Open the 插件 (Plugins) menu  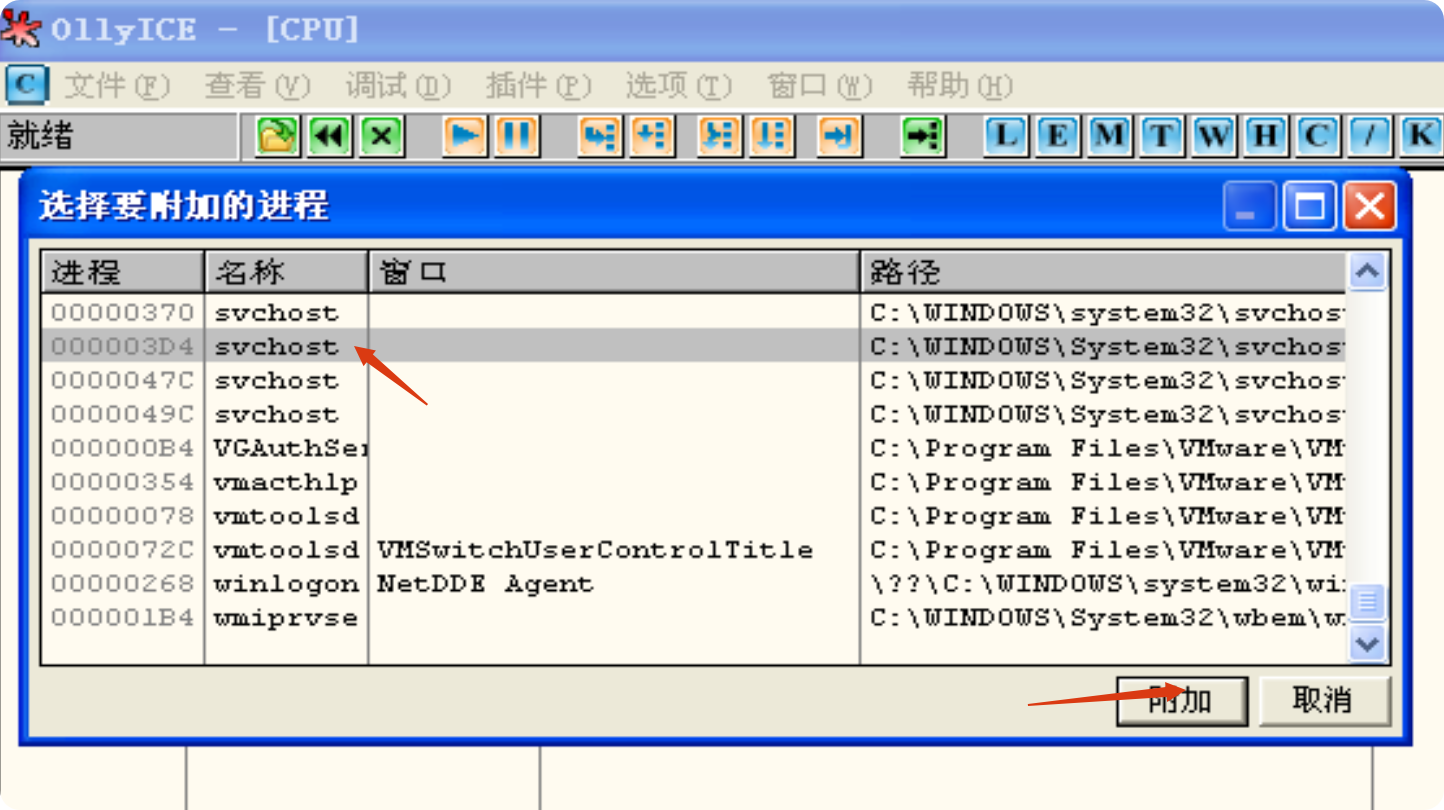coord(538,86)
